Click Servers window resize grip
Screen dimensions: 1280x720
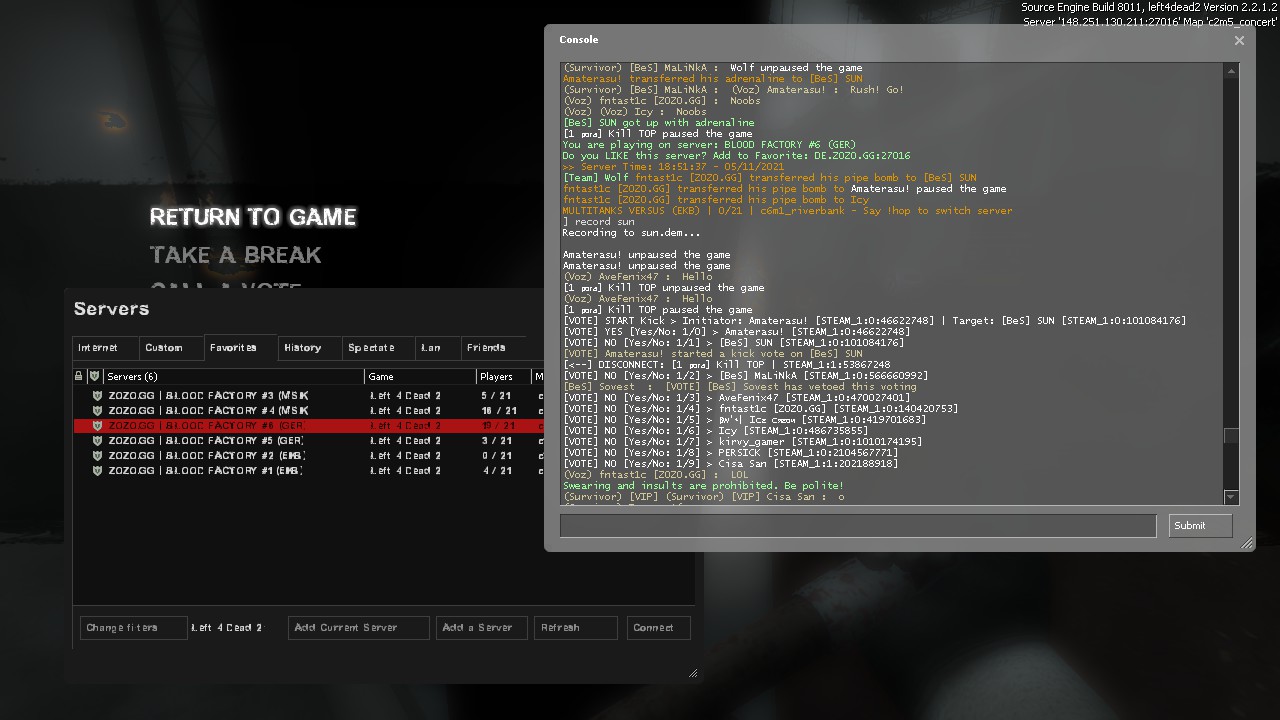pos(693,673)
